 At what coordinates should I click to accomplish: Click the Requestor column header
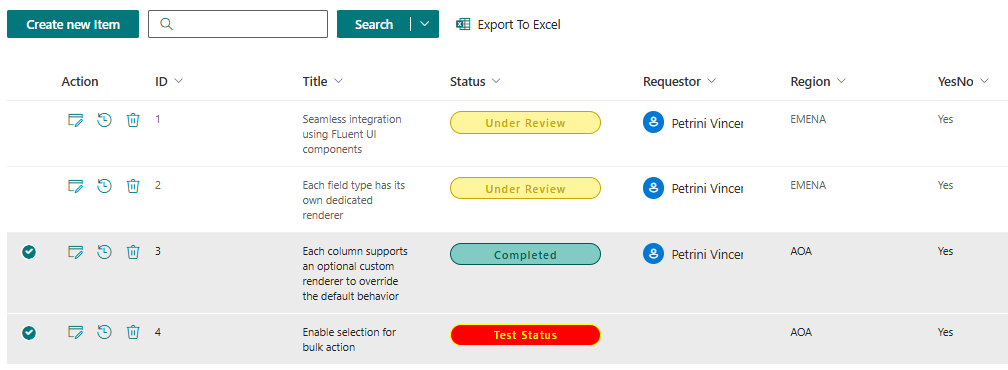click(x=679, y=82)
